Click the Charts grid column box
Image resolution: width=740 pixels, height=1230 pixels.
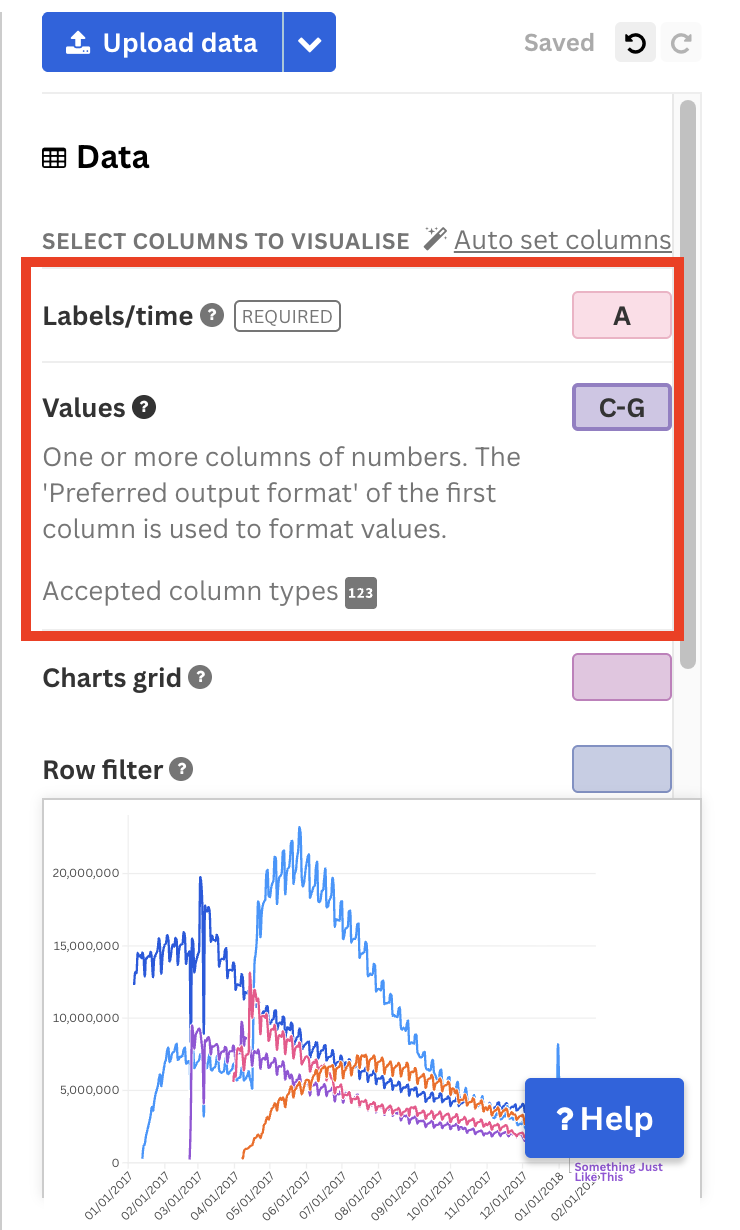pyautogui.click(x=621, y=677)
